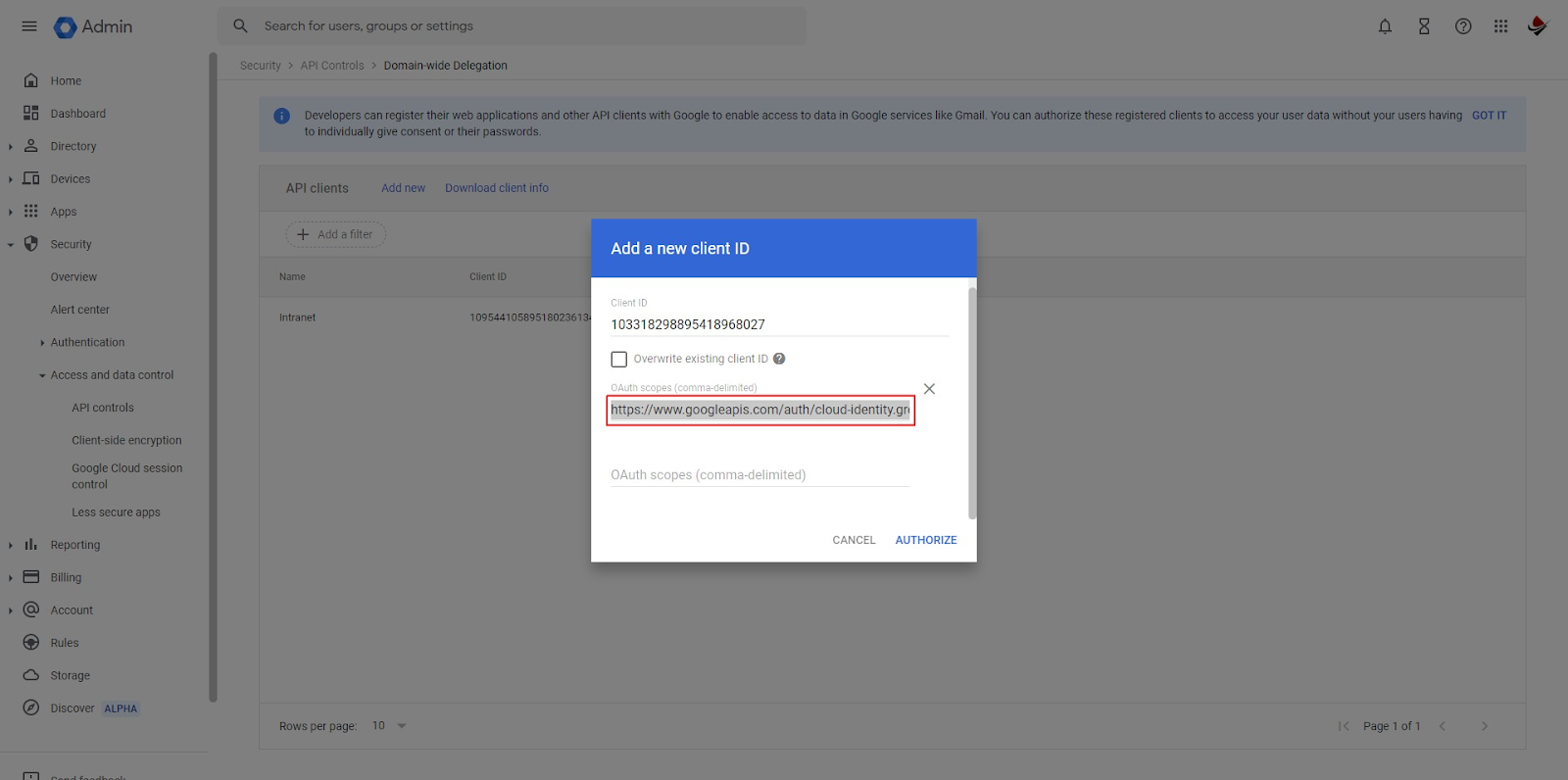Click the Storage cloud icon

coord(31,675)
